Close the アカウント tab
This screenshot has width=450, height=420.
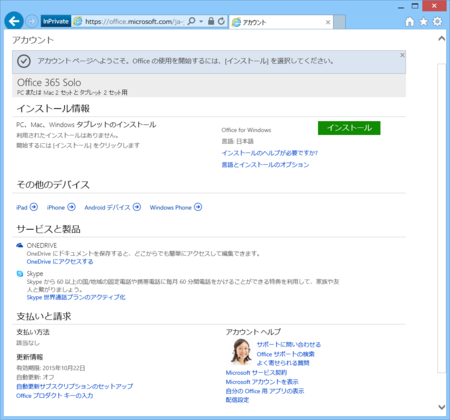(x=328, y=22)
